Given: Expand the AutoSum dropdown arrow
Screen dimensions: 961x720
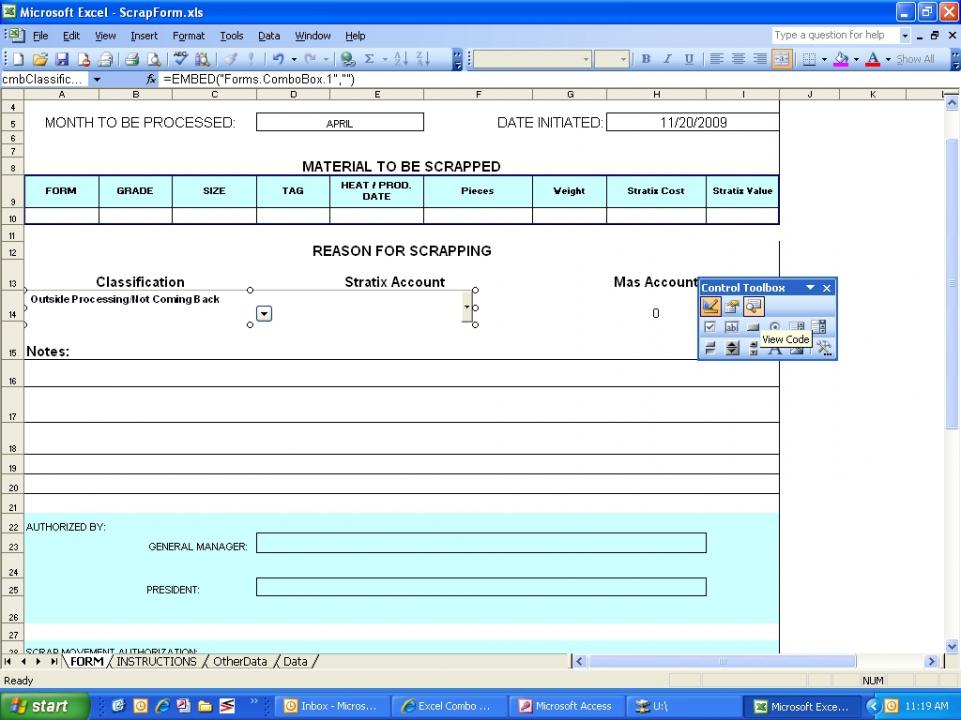Looking at the screenshot, I should point(385,59).
